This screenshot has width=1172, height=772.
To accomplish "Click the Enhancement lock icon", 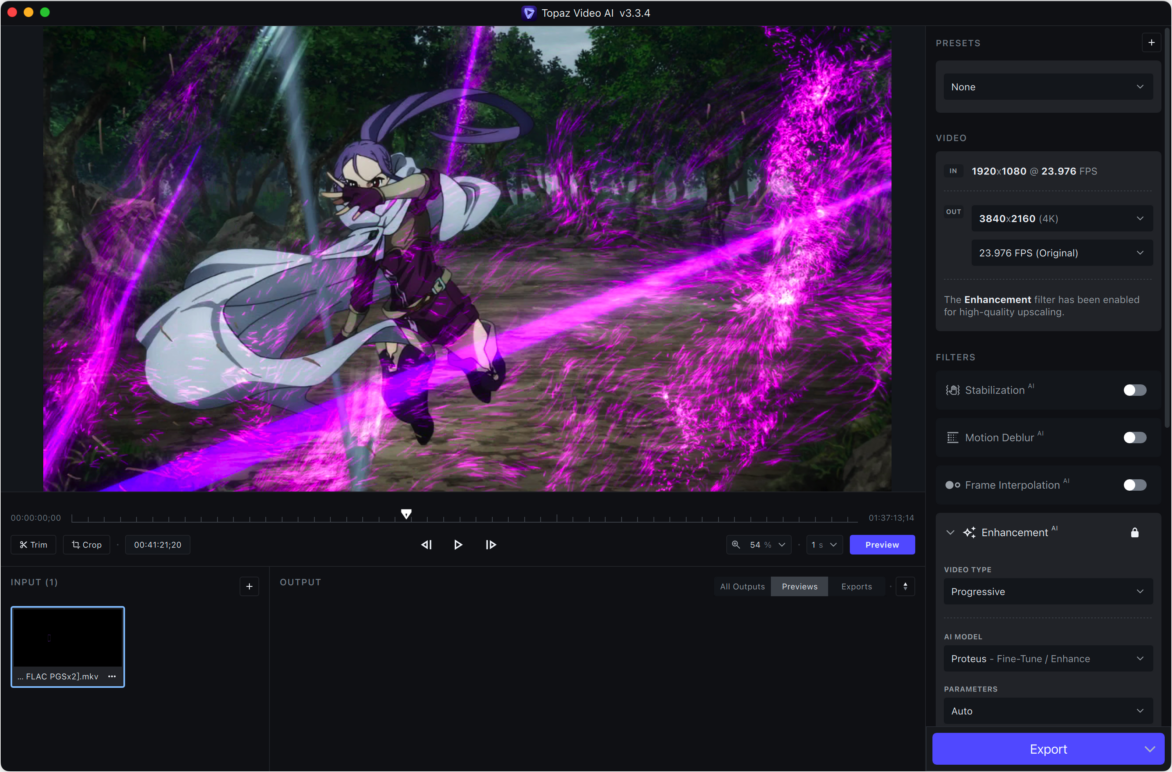I will [1135, 532].
